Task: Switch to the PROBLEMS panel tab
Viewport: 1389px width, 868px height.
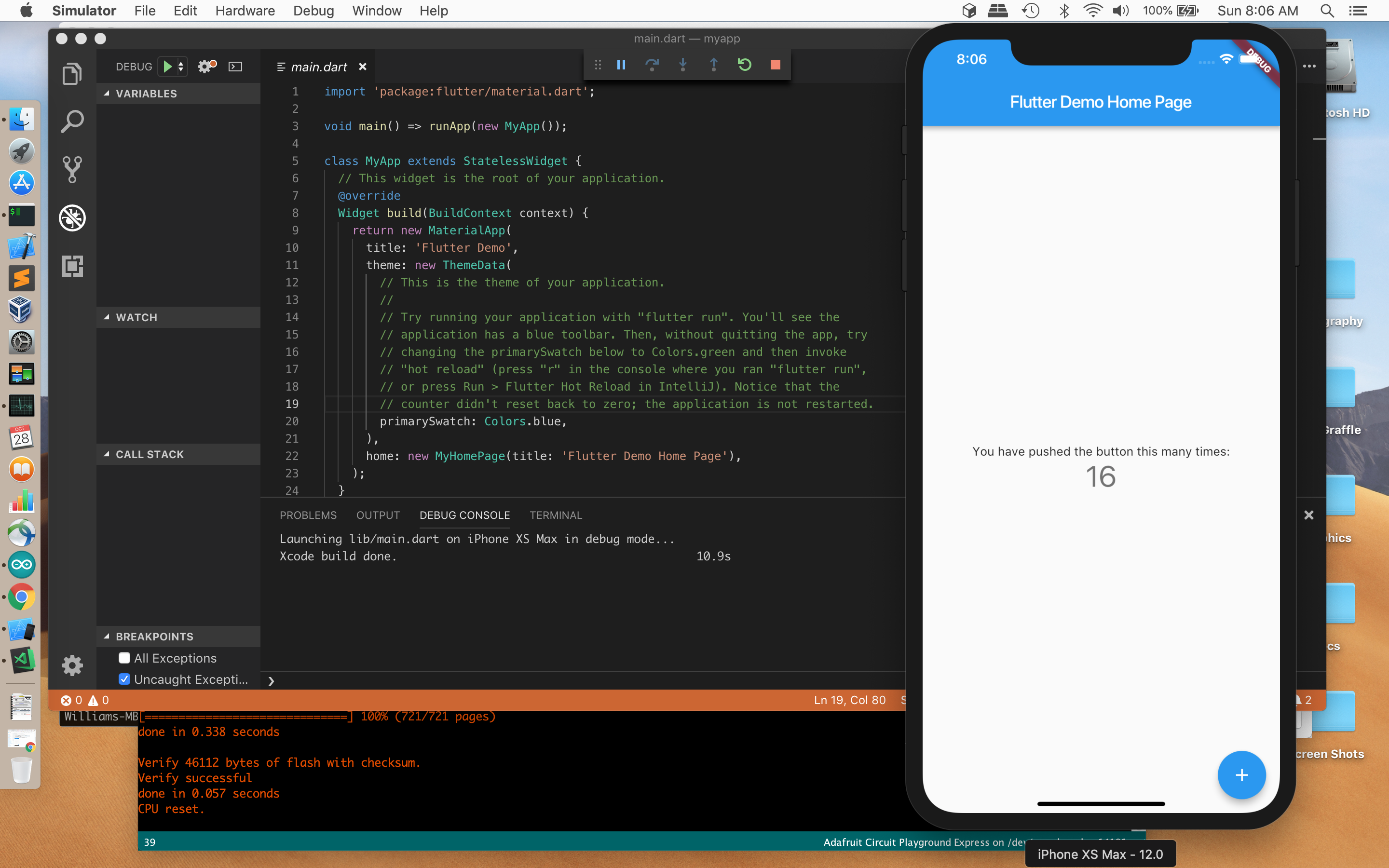Action: 308,515
